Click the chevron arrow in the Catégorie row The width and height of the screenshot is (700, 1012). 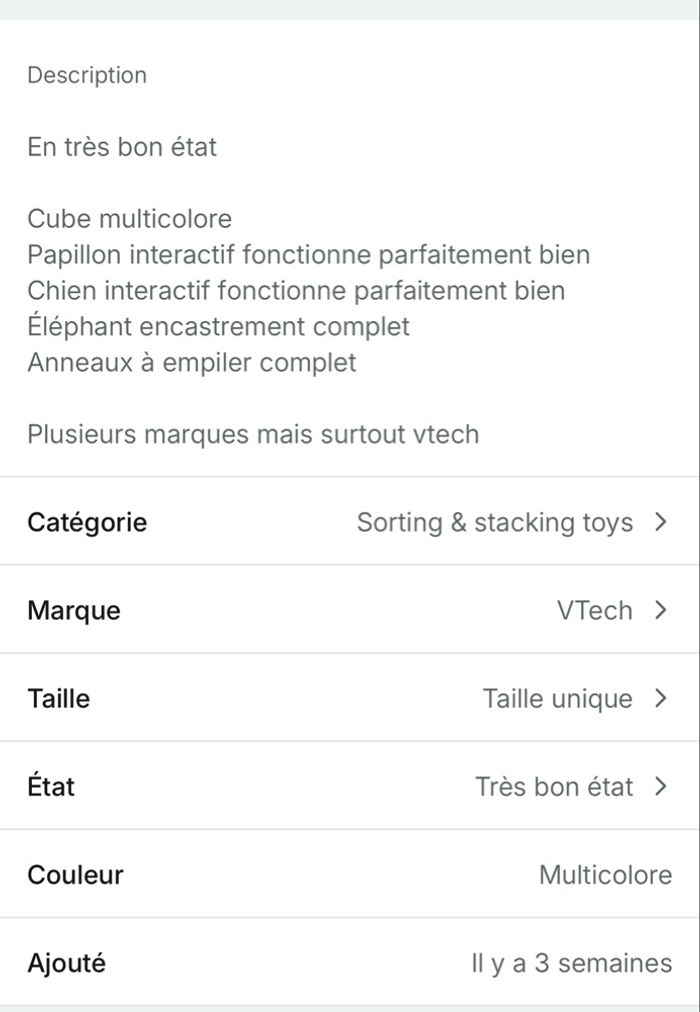pos(659,522)
